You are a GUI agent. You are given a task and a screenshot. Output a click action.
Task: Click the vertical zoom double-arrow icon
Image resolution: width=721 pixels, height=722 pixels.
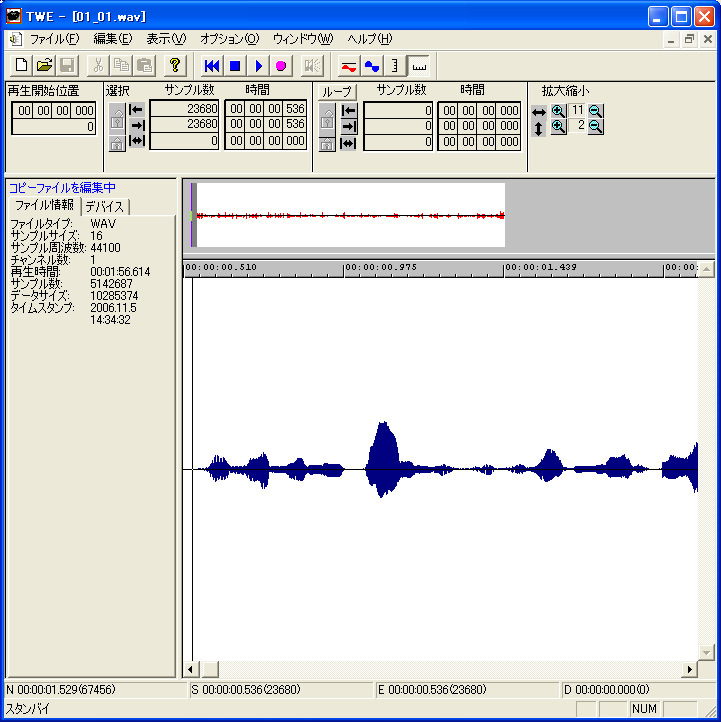(x=538, y=128)
